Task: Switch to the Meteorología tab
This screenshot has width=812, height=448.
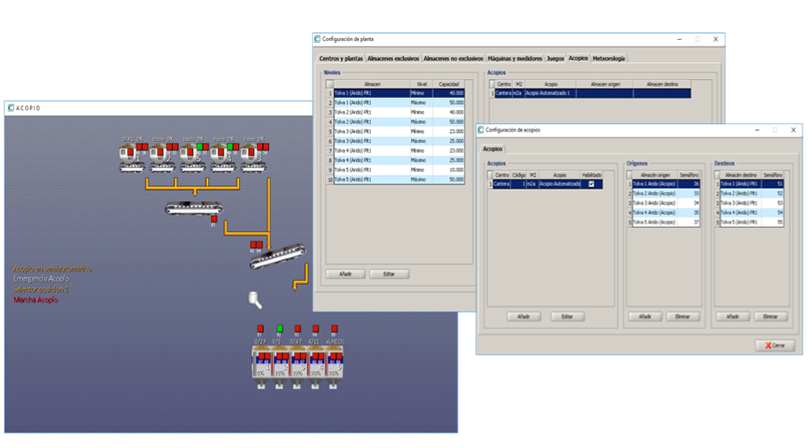Action: point(609,59)
